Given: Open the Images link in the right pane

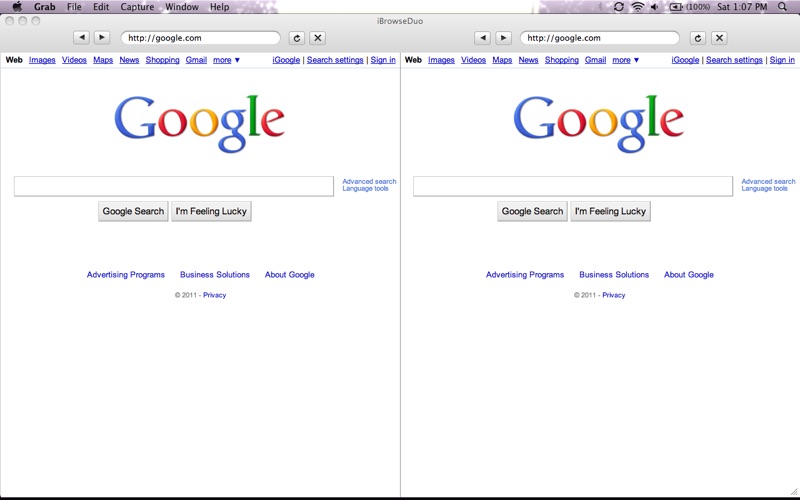Looking at the screenshot, I should (x=441, y=60).
